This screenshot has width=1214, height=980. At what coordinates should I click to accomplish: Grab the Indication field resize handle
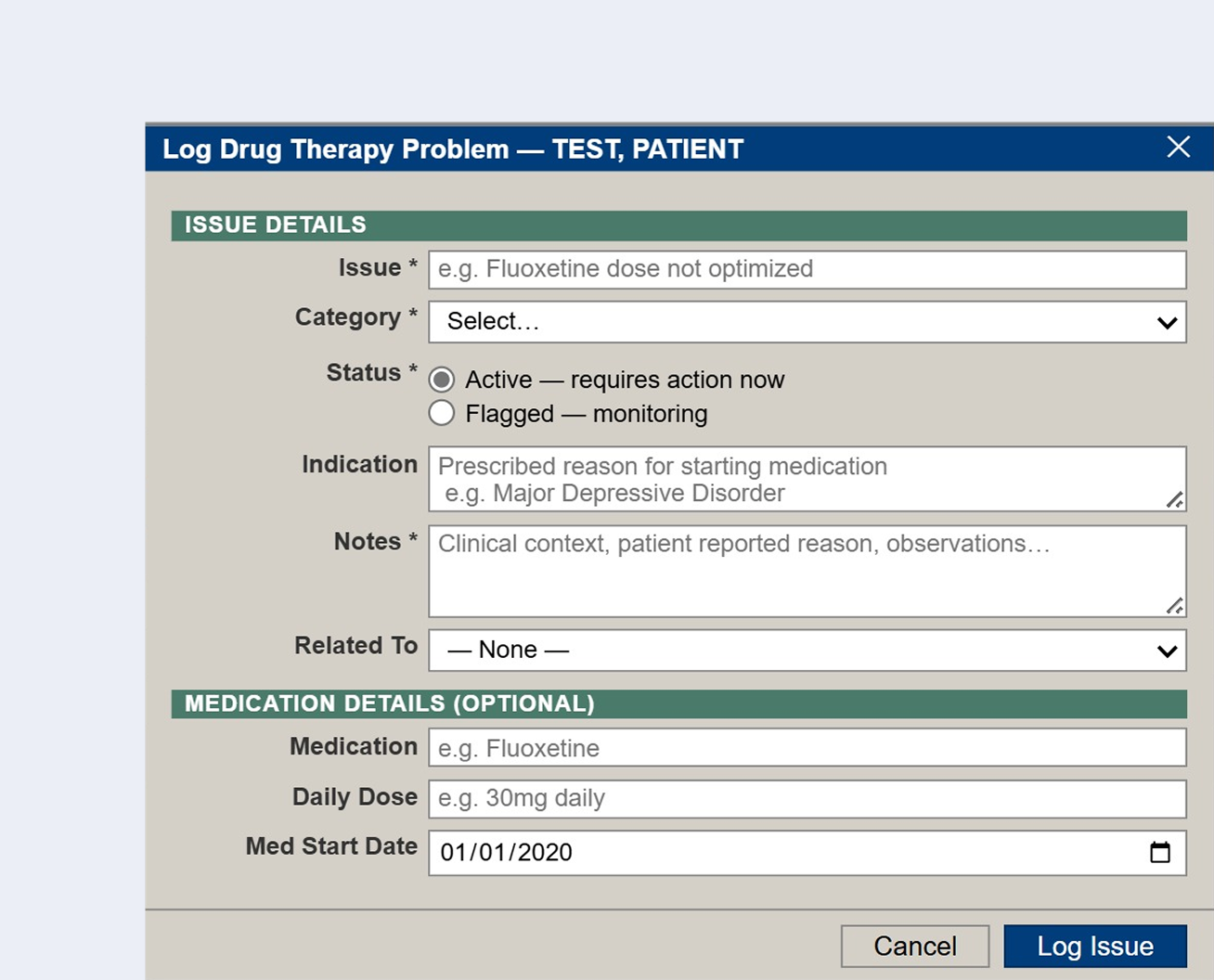tap(1175, 500)
